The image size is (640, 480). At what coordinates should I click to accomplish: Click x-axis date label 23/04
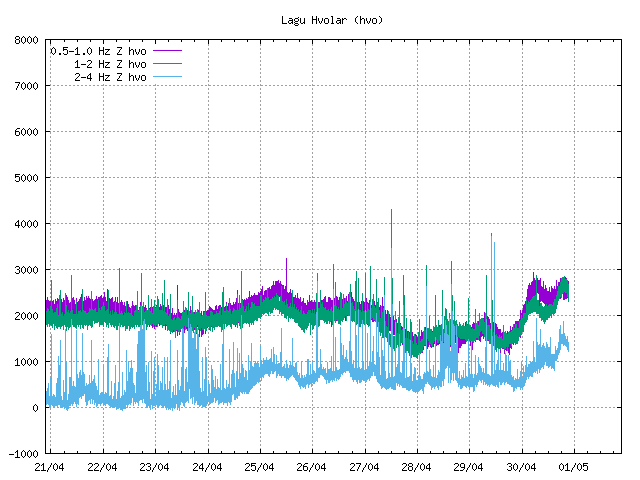[x=154, y=467]
